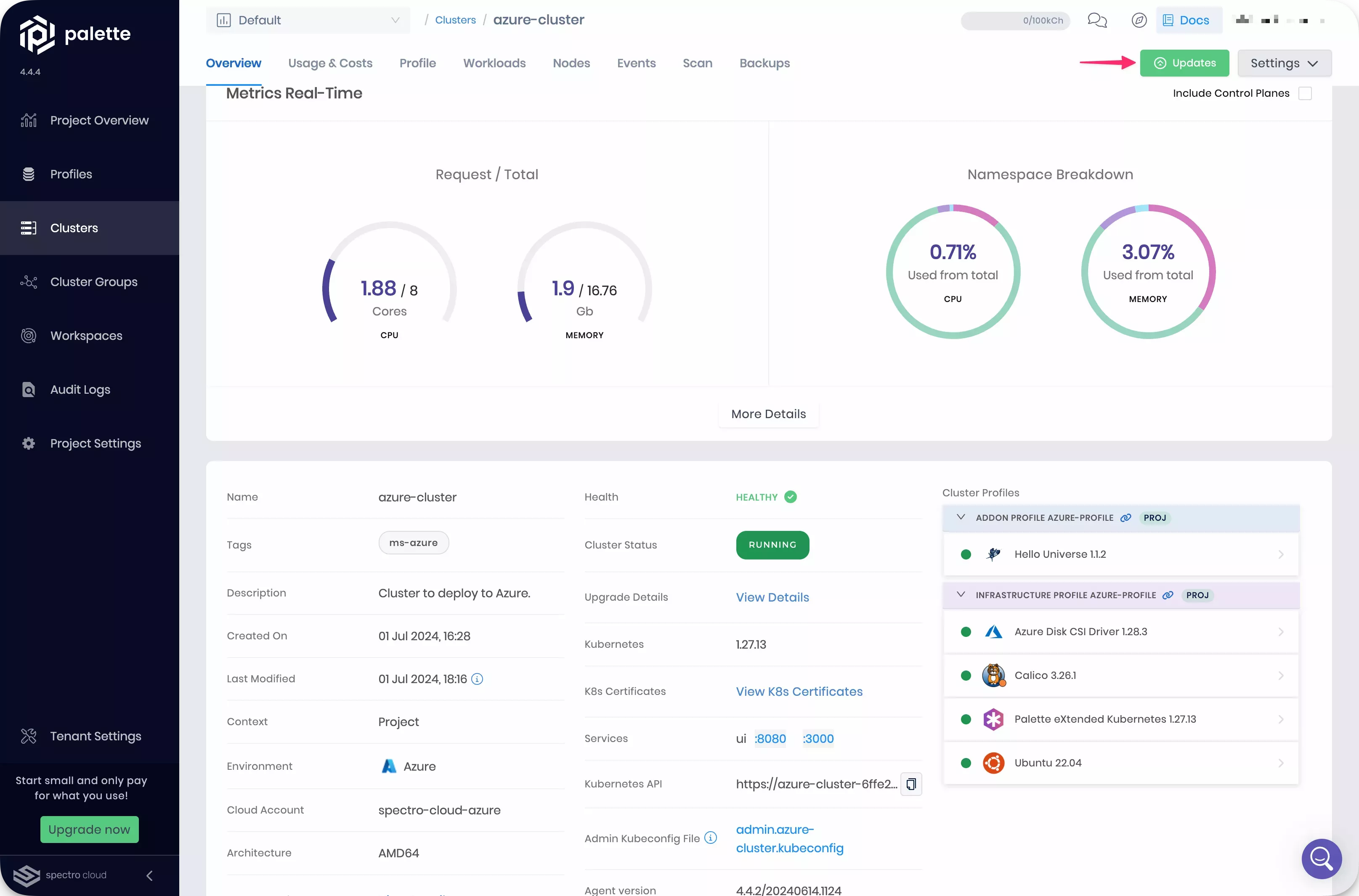Click the Upgrade now button
This screenshot has height=896, width=1359.
point(89,829)
